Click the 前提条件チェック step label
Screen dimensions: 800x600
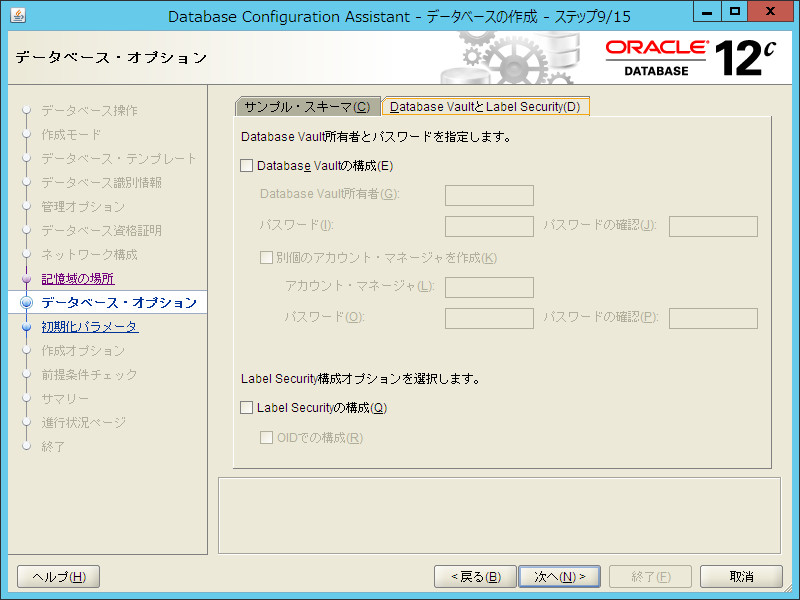pyautogui.click(x=89, y=374)
